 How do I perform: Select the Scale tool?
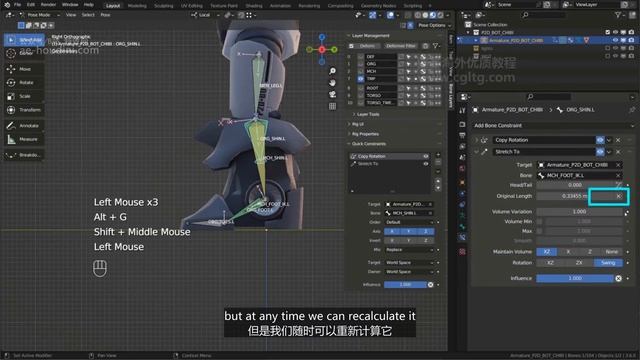coord(24,96)
